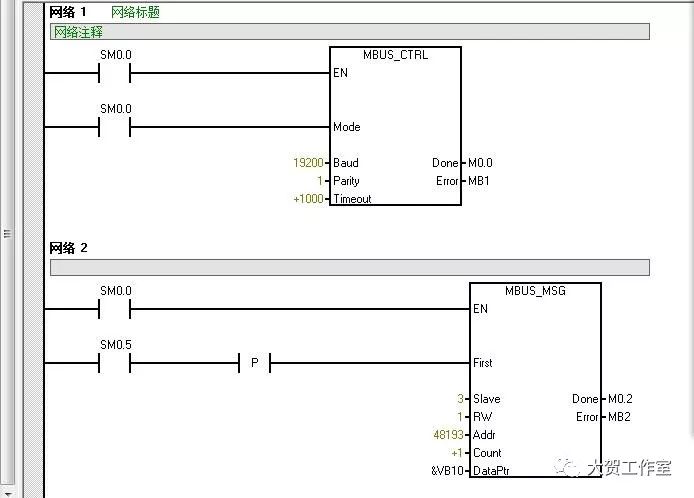Image resolution: width=694 pixels, height=498 pixels.
Task: Select the MBUS_MSG block title
Action: pos(535,291)
